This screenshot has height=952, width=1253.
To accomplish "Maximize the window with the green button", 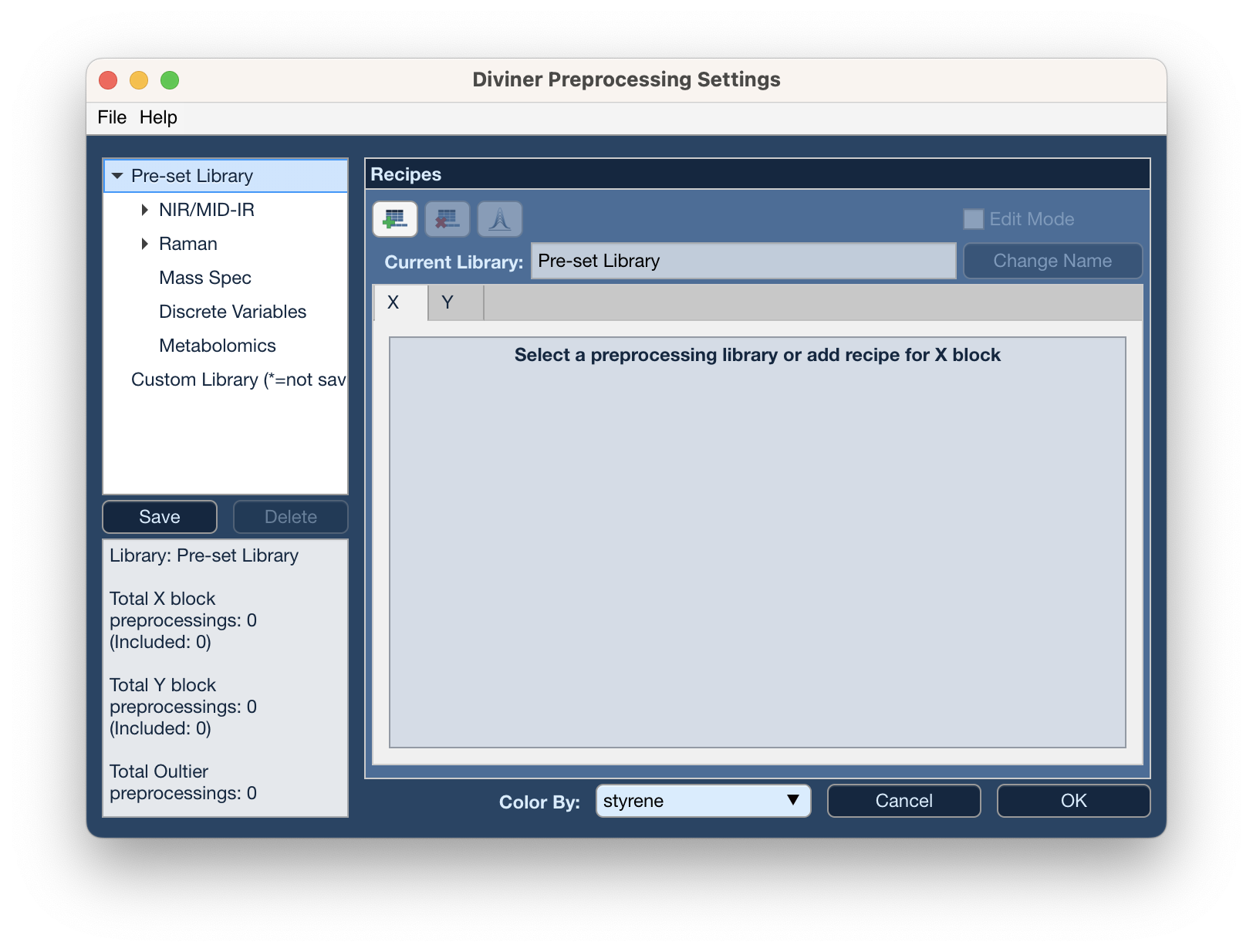I will pos(170,80).
